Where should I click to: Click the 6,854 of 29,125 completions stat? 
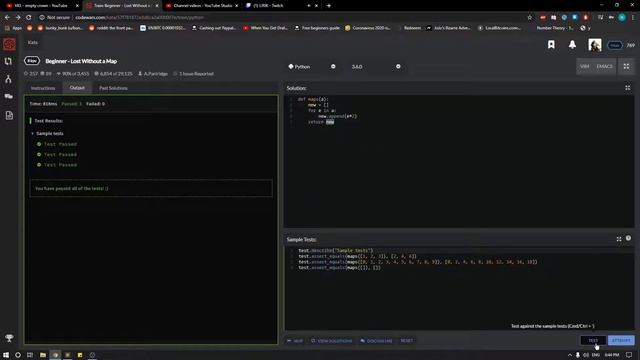pos(113,74)
